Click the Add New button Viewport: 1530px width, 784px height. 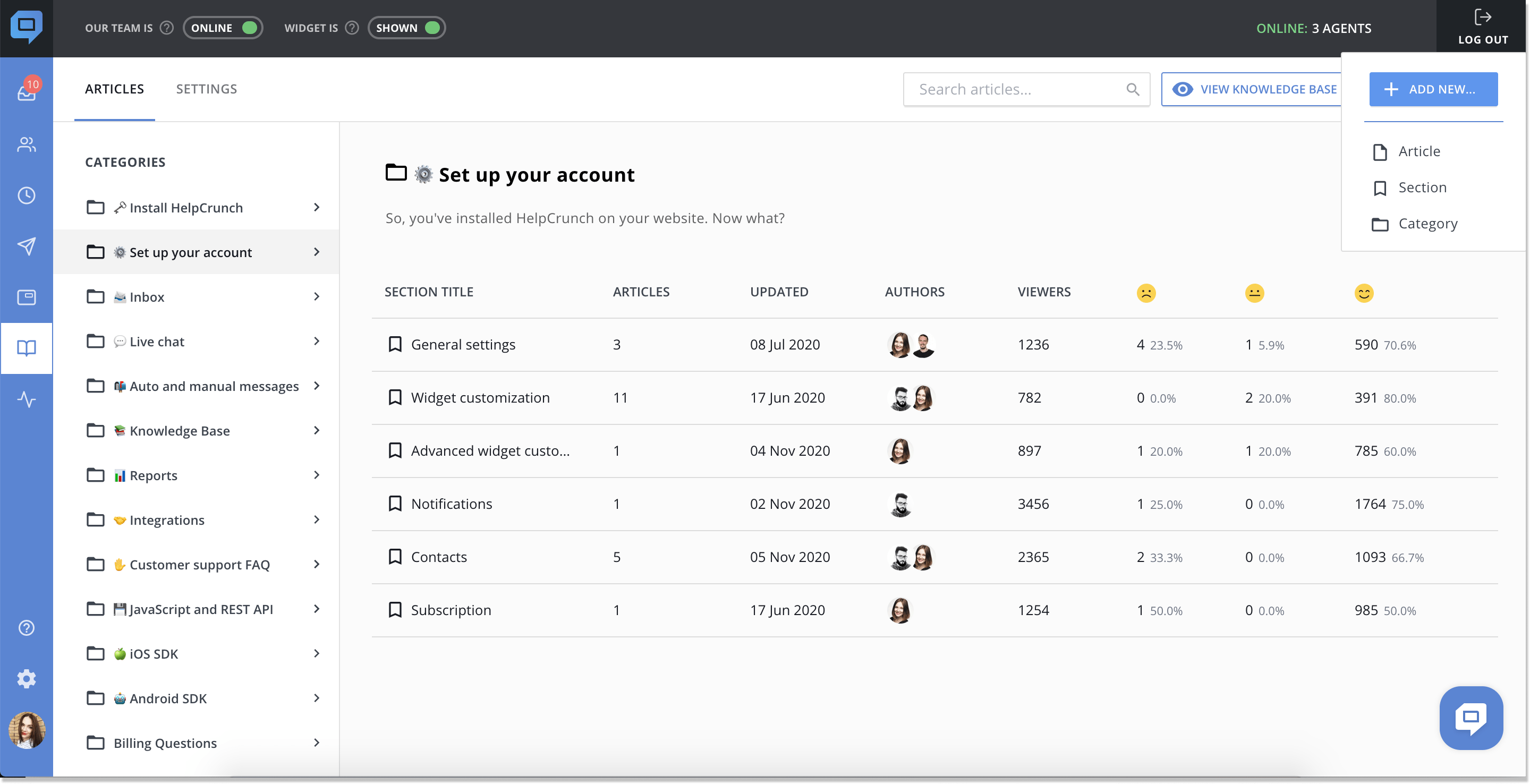coord(1433,89)
